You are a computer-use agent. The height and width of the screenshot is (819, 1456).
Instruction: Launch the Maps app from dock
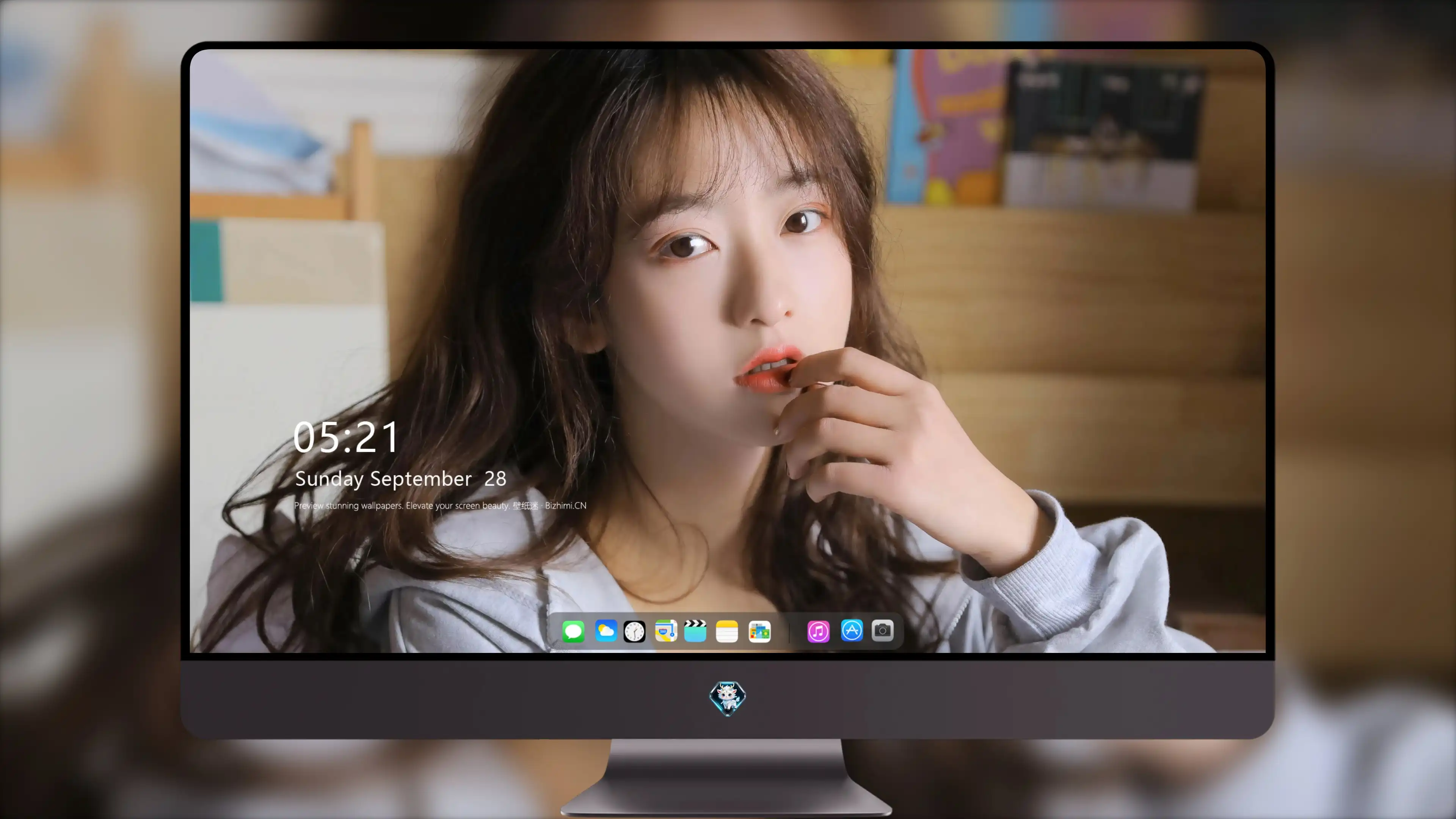tap(666, 631)
